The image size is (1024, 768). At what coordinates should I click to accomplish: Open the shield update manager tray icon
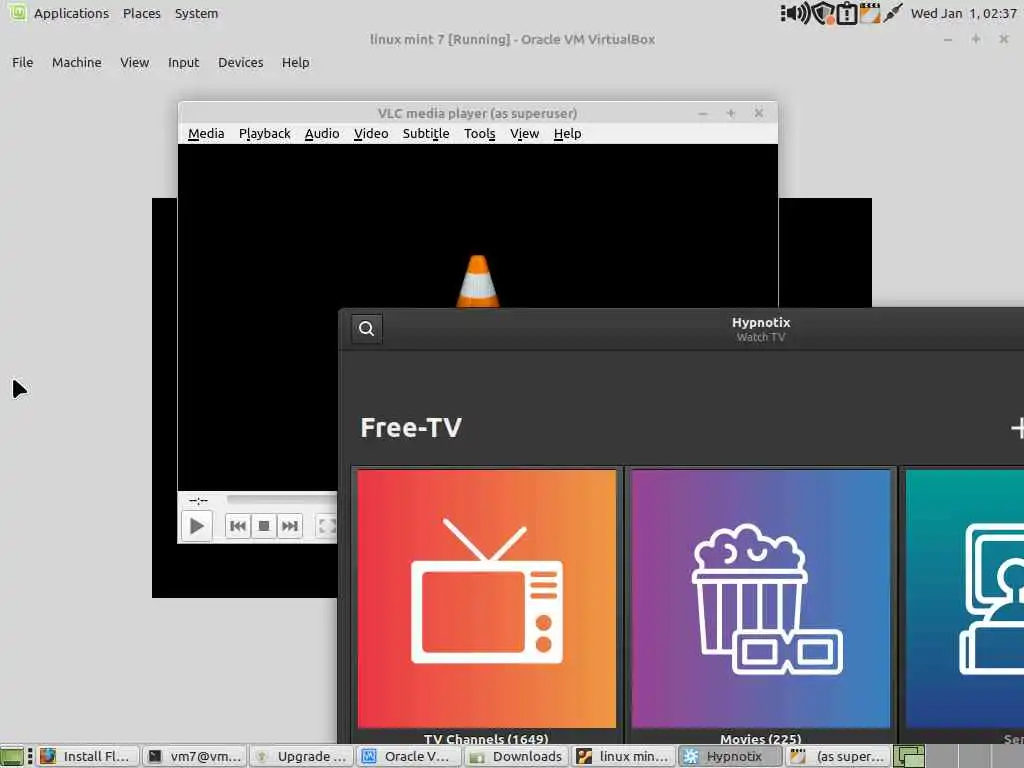824,13
